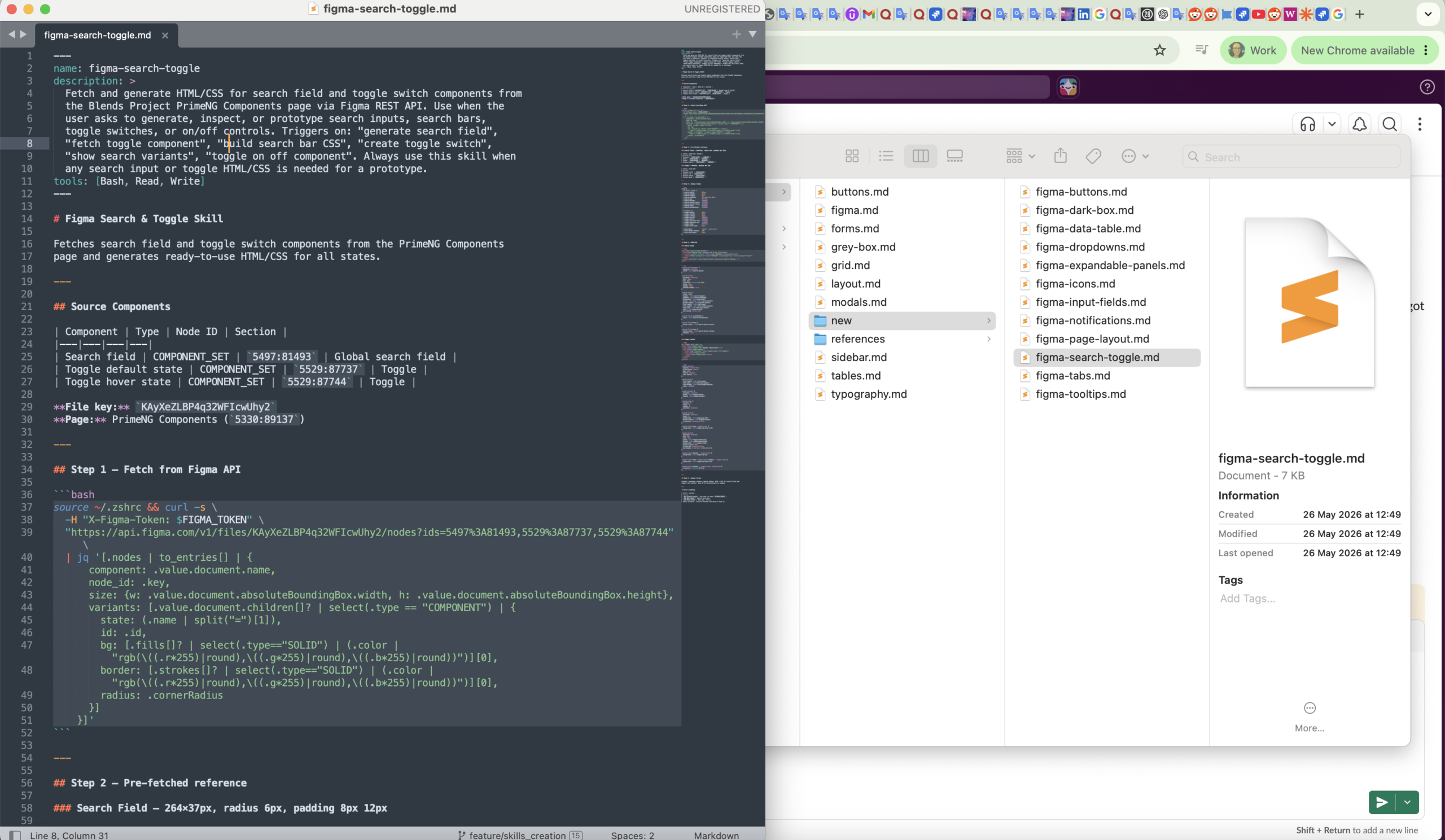Click Finder's Edit Tags icon

point(1093,156)
